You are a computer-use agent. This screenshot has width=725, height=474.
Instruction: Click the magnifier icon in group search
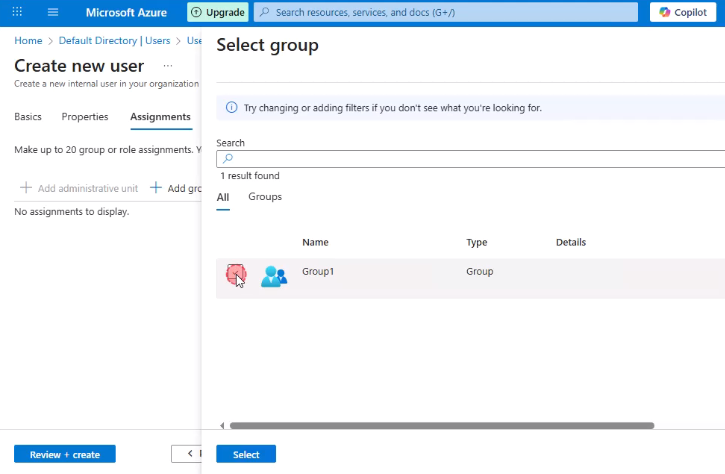(228, 159)
